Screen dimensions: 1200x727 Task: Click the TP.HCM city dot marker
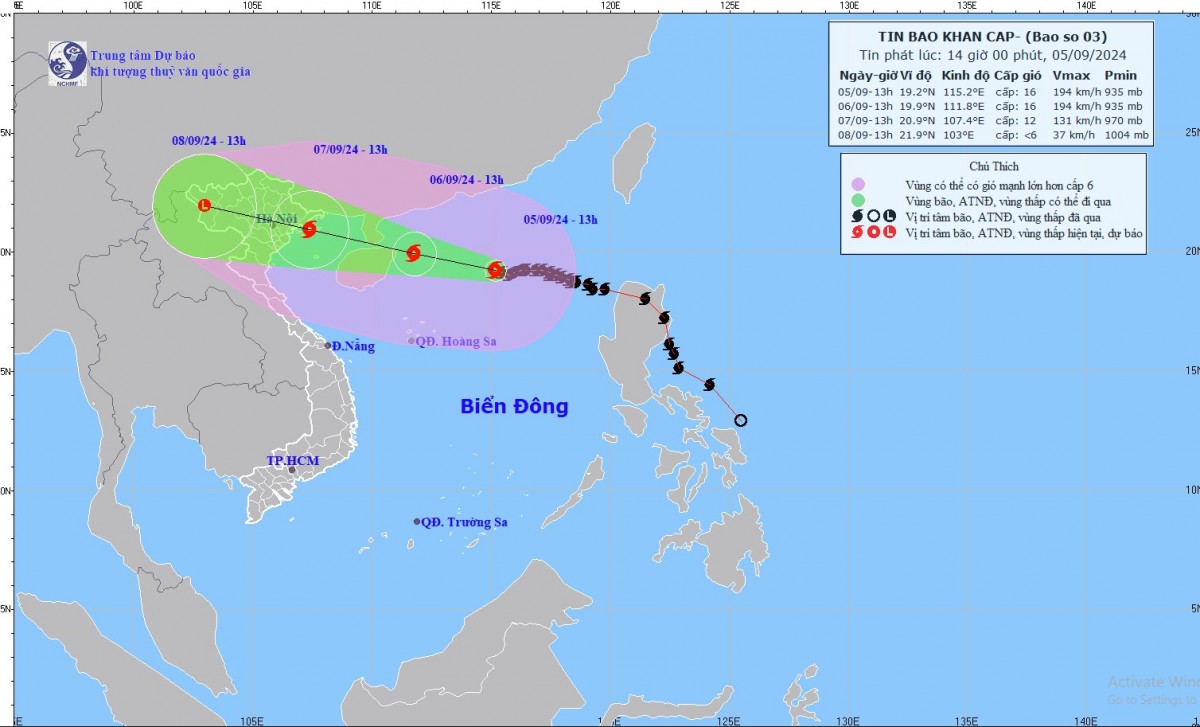[x=292, y=470]
